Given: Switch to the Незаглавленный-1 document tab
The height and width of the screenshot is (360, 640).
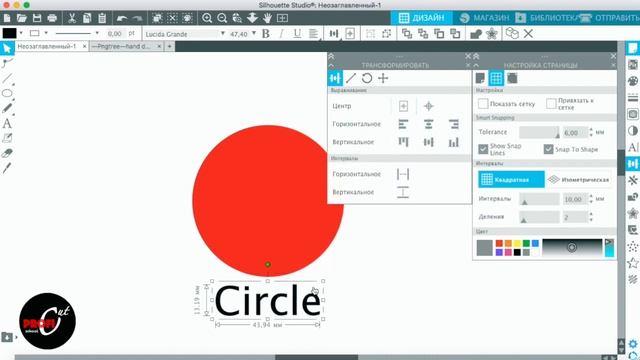Looking at the screenshot, I should tap(47, 47).
